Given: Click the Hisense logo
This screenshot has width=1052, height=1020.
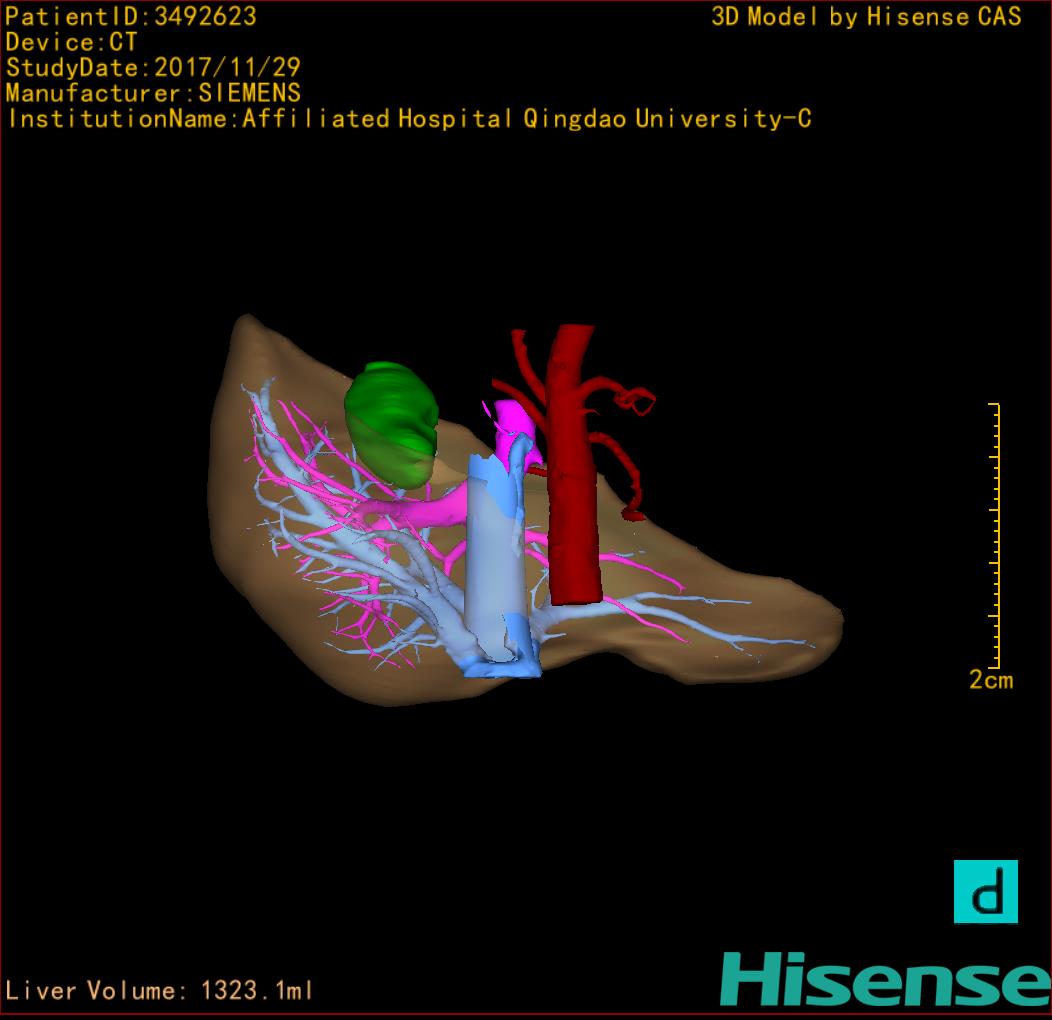Looking at the screenshot, I should pyautogui.click(x=884, y=979).
